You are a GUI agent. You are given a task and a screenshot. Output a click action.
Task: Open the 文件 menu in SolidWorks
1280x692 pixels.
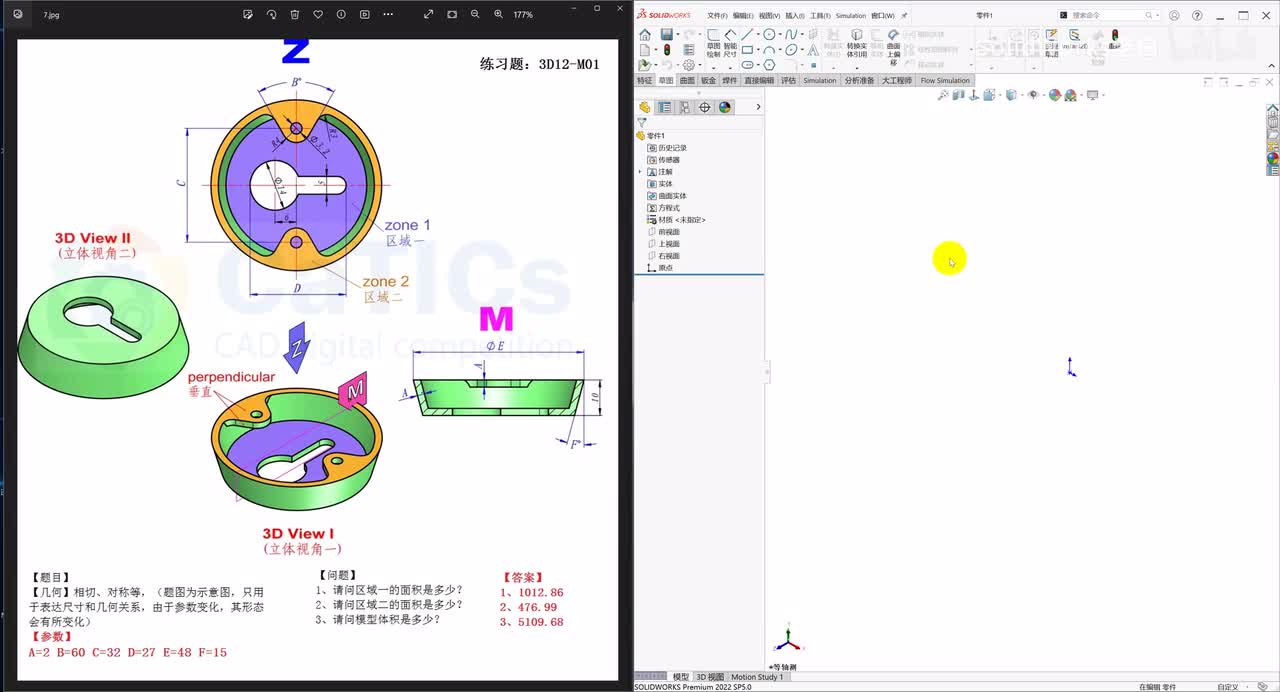coord(717,16)
